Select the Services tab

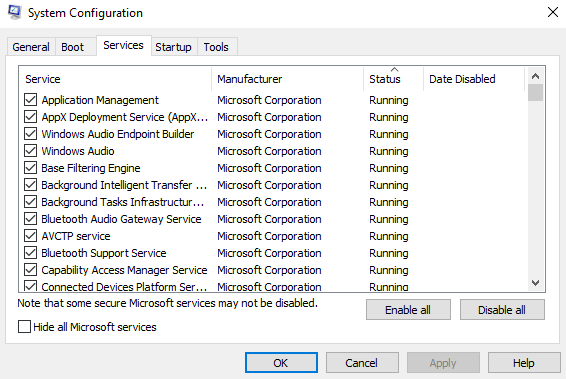pos(123,45)
